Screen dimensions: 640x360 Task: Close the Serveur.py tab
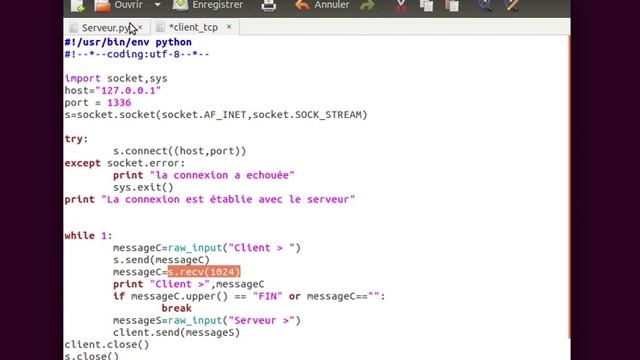point(140,27)
